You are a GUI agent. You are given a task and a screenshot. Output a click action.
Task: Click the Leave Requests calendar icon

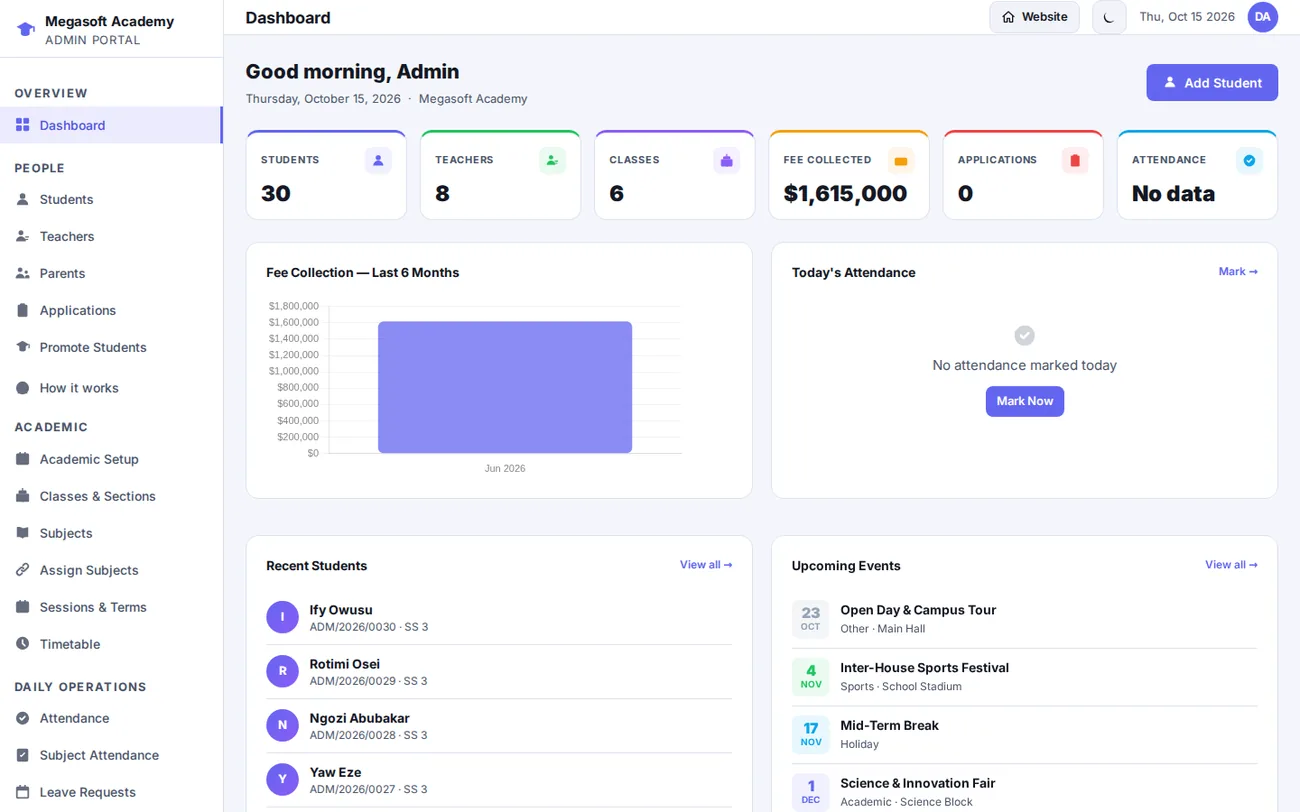click(x=23, y=792)
